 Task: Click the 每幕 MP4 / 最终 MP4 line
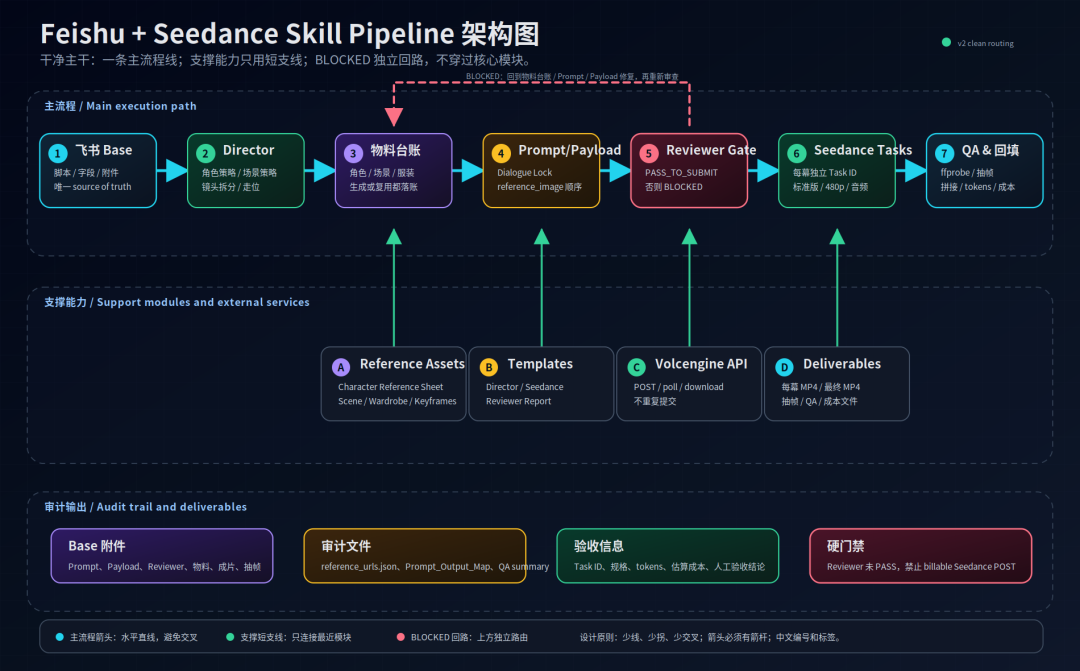click(820, 387)
